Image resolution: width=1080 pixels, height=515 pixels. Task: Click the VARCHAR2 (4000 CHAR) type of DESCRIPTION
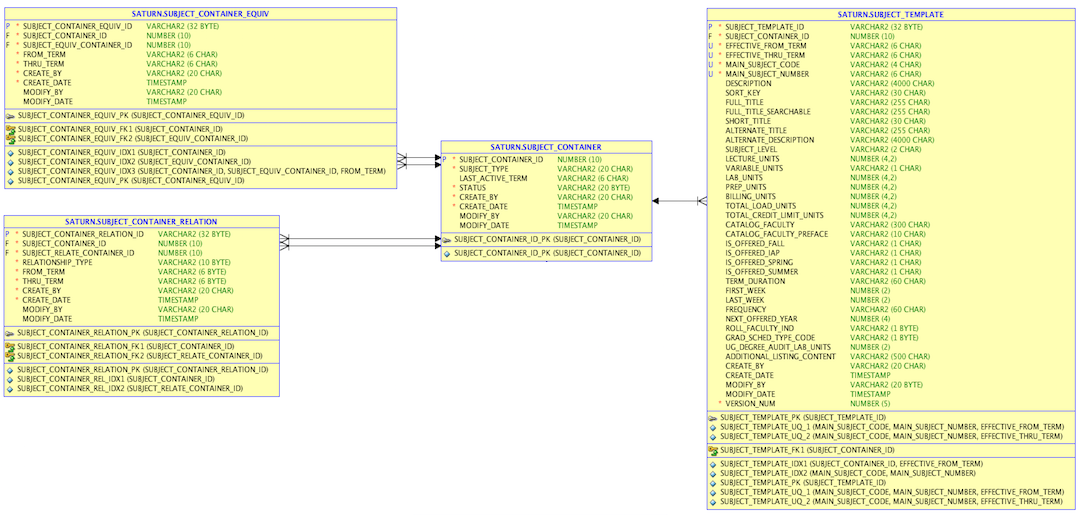pos(892,83)
